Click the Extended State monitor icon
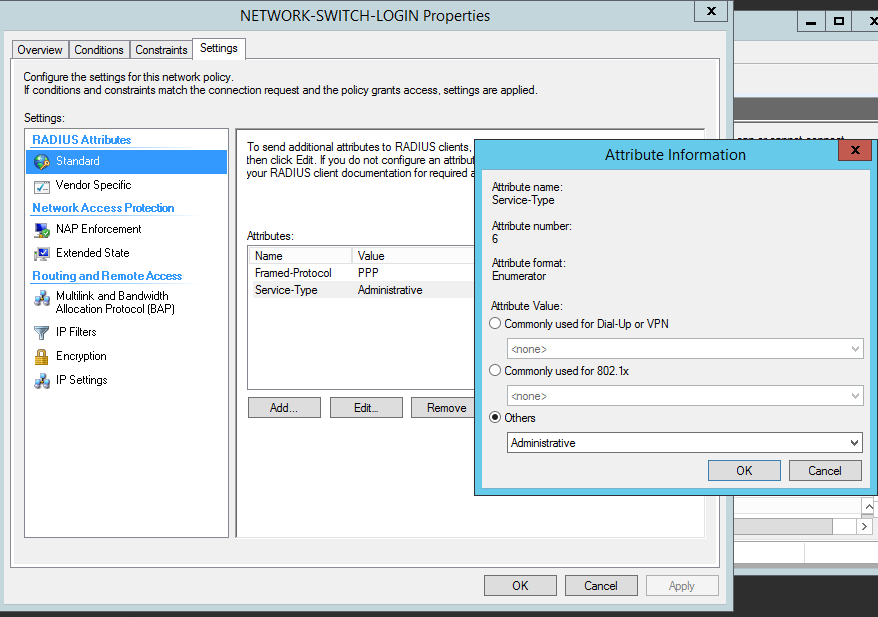 pyautogui.click(x=42, y=254)
